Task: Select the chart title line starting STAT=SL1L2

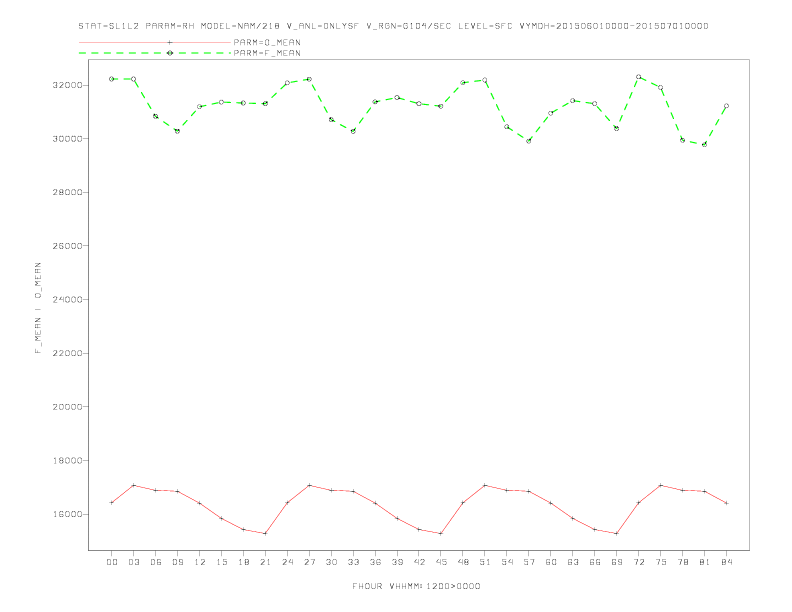Action: point(393,26)
